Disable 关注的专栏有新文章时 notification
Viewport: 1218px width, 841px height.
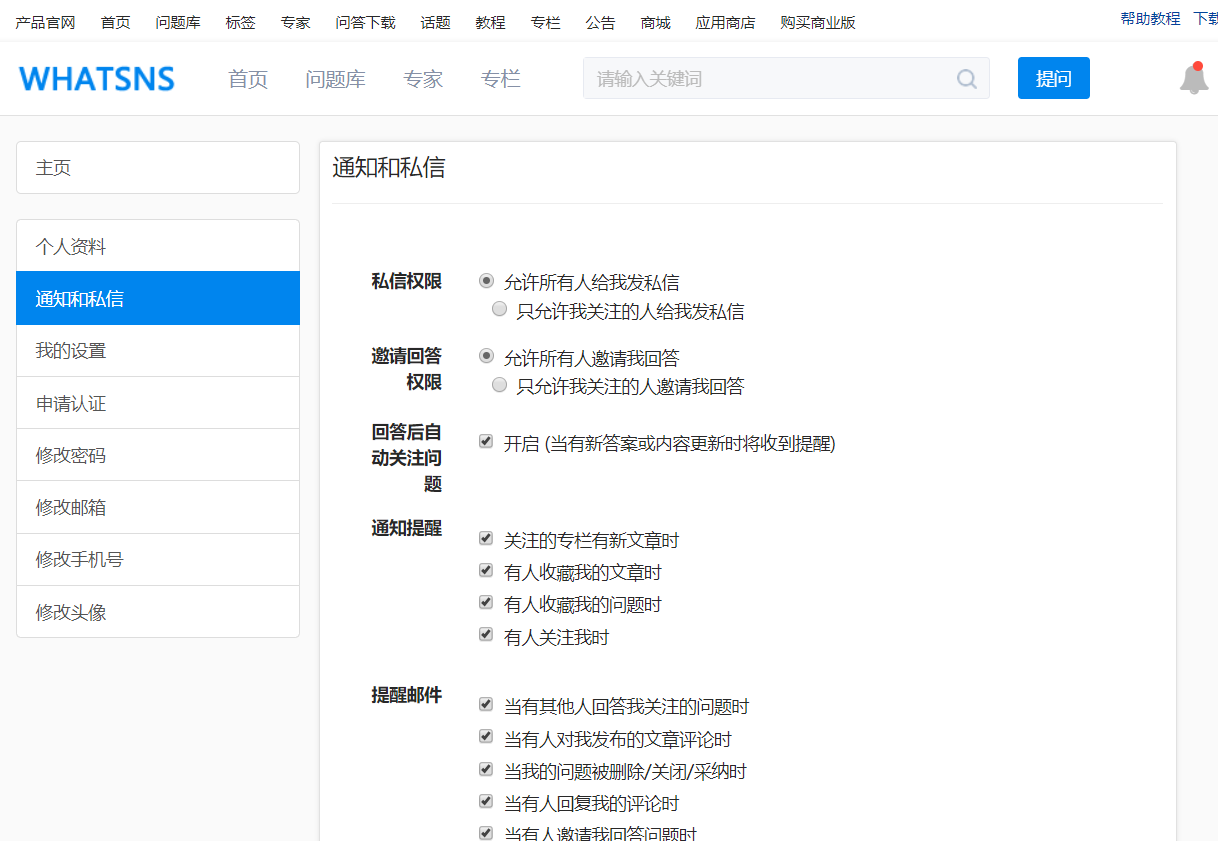(486, 538)
